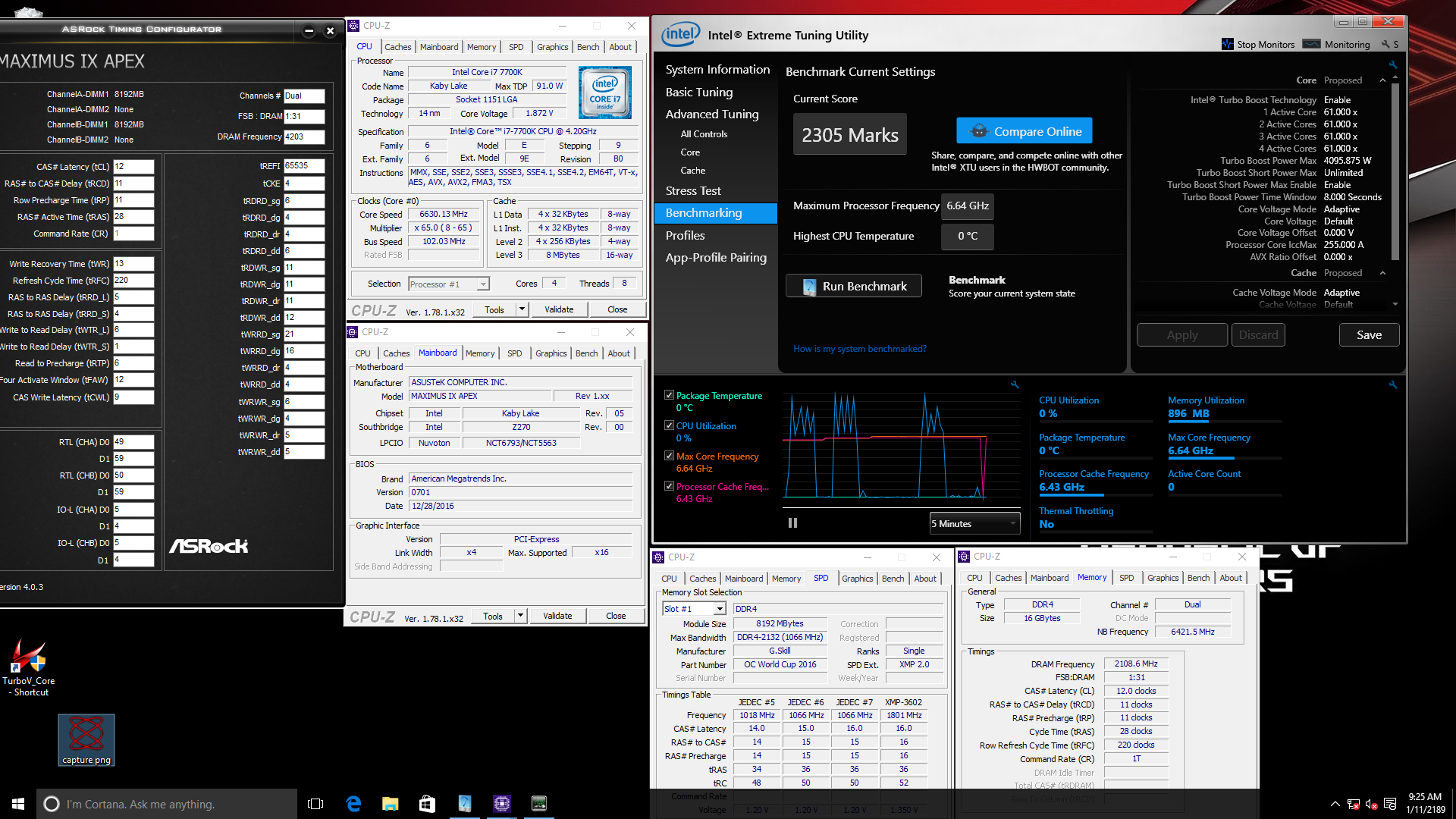
Task: Open Task View from the taskbar
Action: (x=315, y=804)
